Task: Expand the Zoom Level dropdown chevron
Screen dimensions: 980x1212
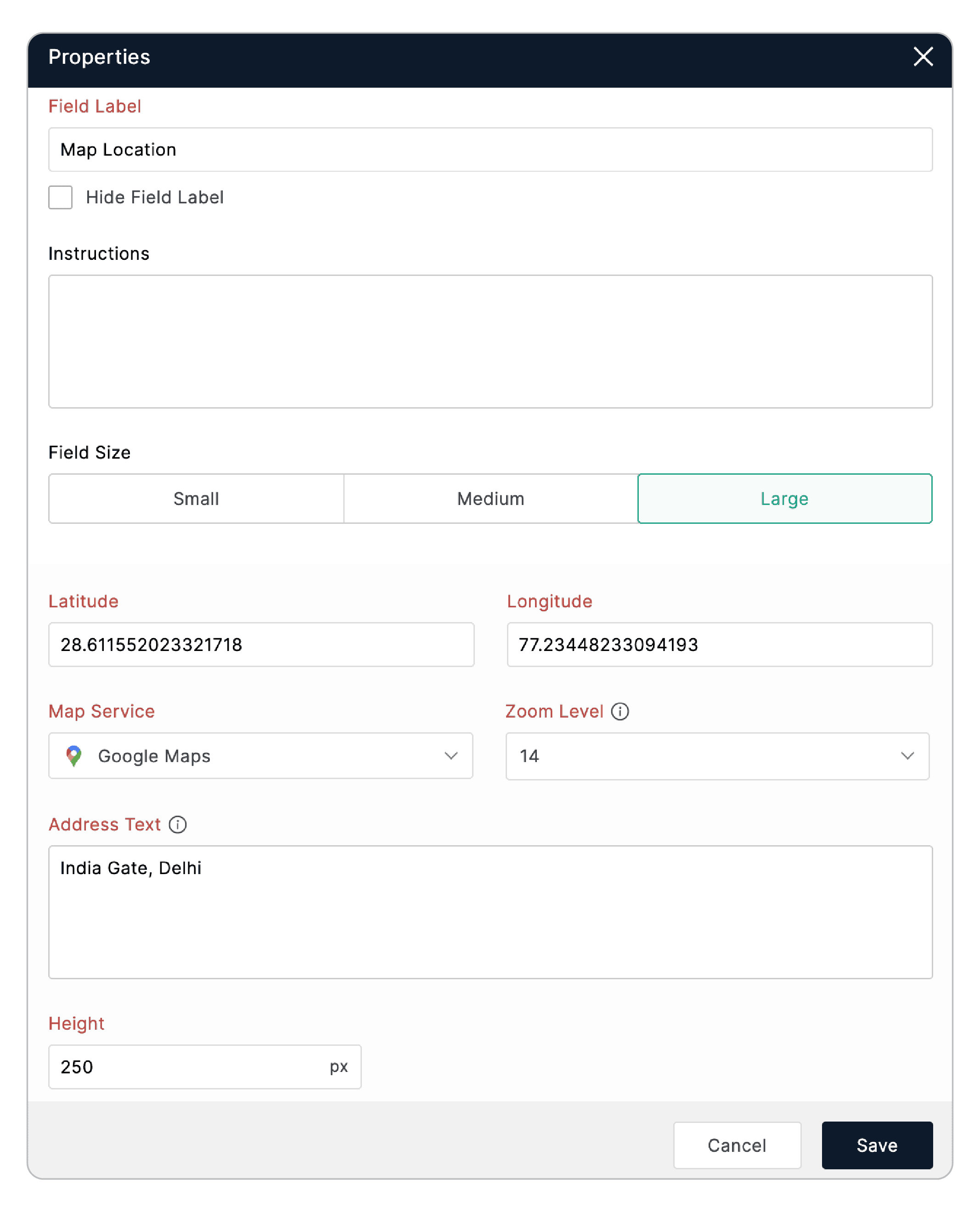Action: [907, 756]
